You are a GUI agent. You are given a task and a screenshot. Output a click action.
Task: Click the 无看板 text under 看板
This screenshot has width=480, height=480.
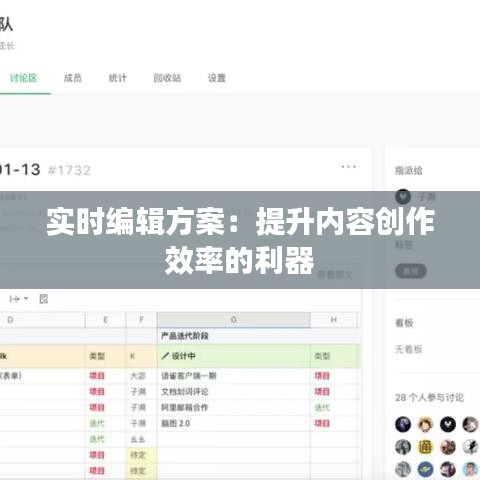[409, 349]
